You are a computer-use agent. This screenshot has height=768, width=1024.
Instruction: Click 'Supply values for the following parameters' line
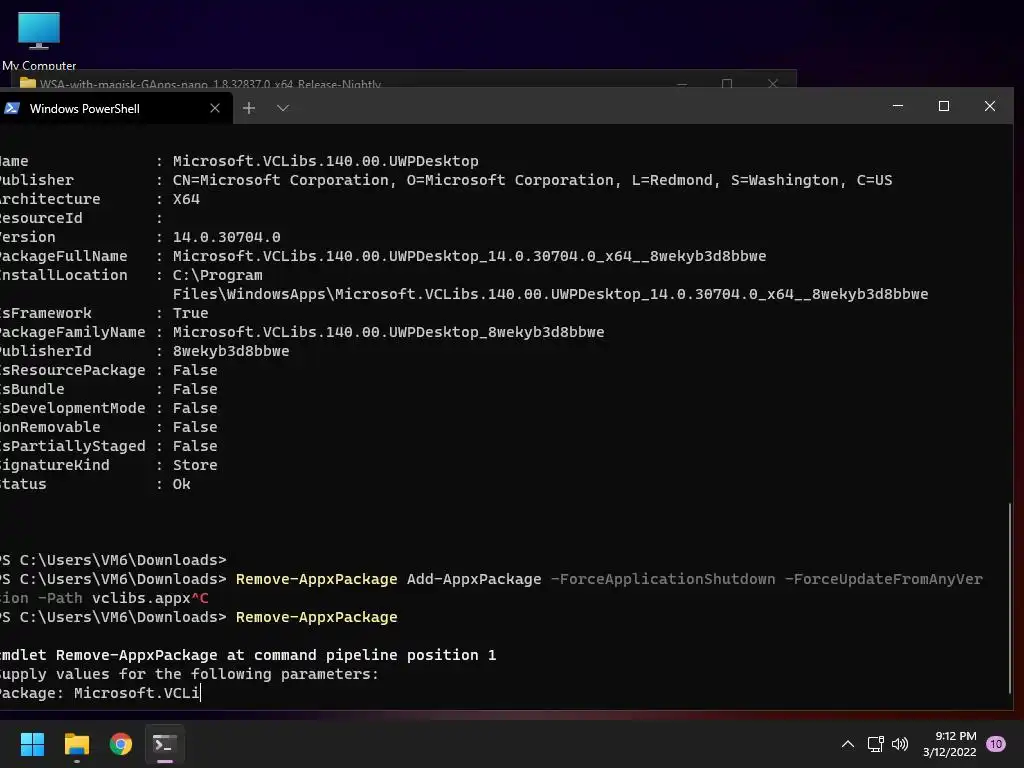189,674
